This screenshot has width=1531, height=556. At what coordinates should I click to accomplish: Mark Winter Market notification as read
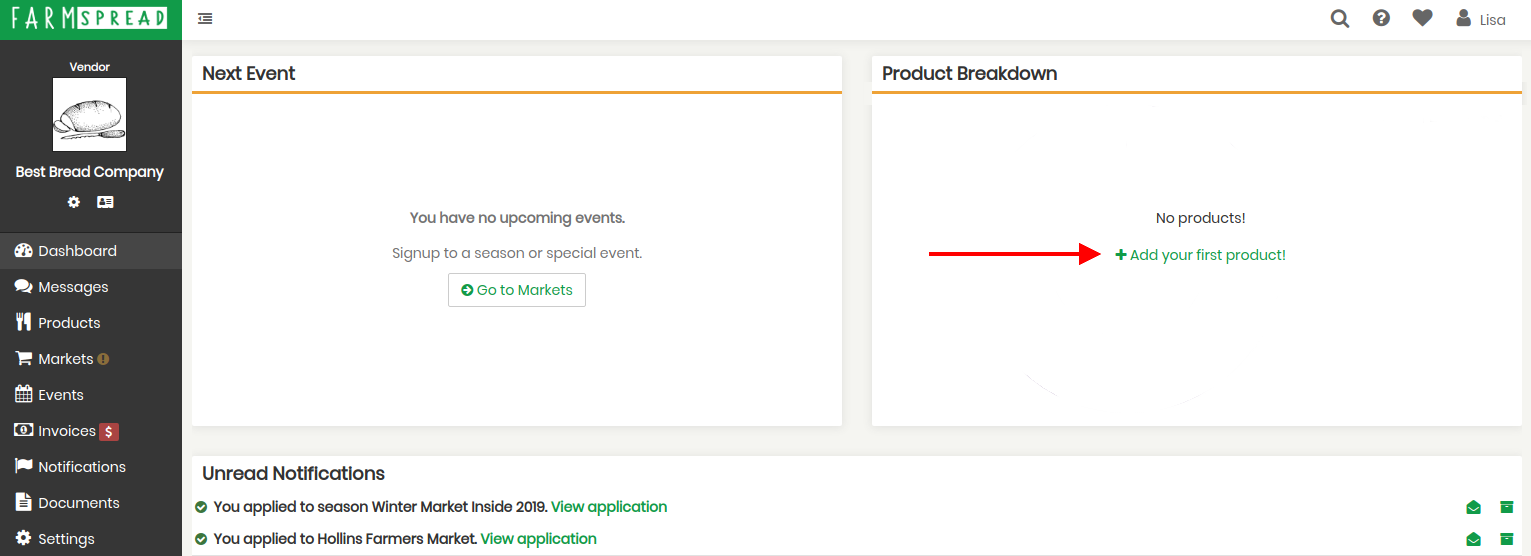1473,507
